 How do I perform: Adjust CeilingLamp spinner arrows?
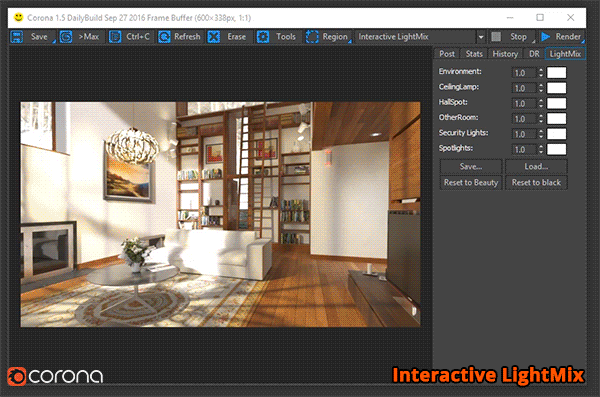(541, 88)
